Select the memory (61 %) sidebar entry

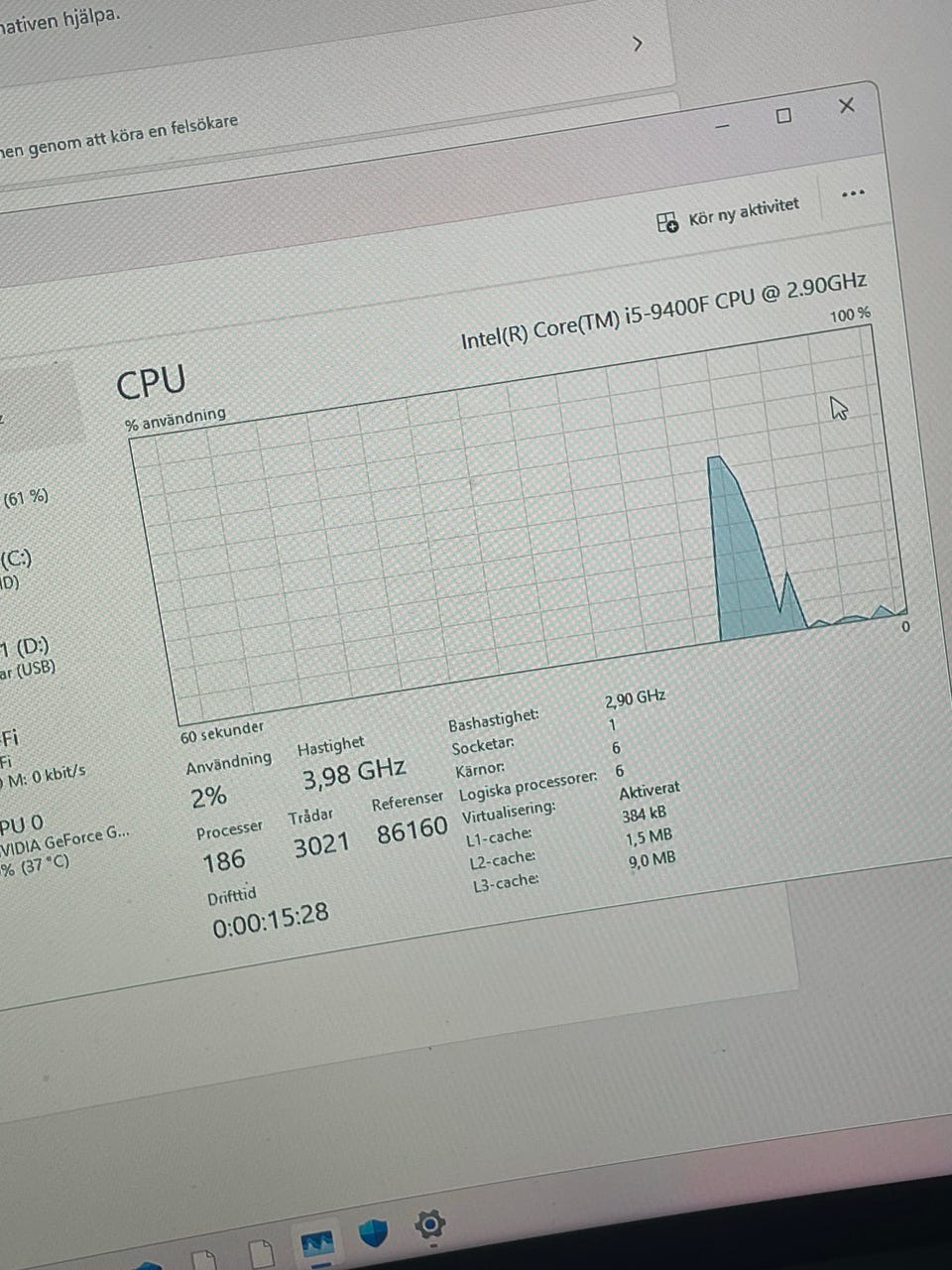click(x=26, y=498)
